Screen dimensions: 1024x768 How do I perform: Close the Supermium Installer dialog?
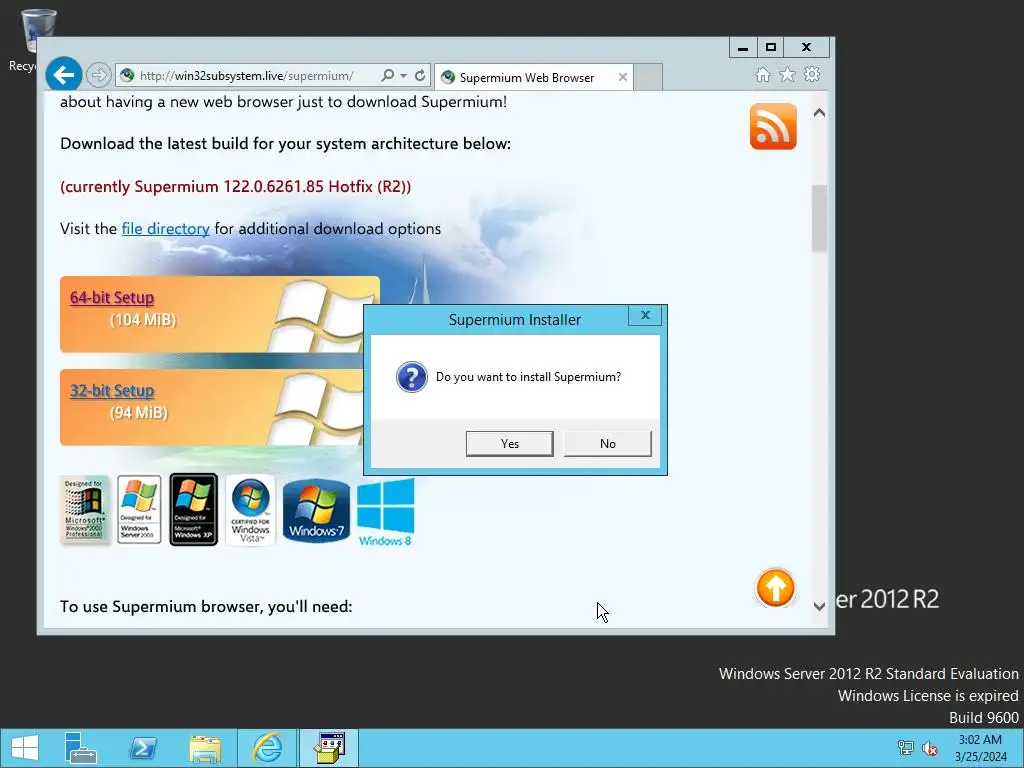[645, 315]
